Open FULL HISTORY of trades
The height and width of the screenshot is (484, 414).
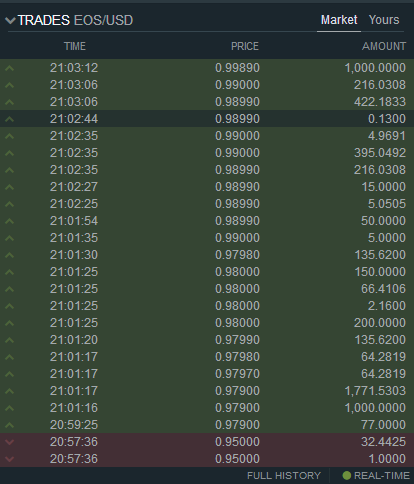[x=284, y=475]
